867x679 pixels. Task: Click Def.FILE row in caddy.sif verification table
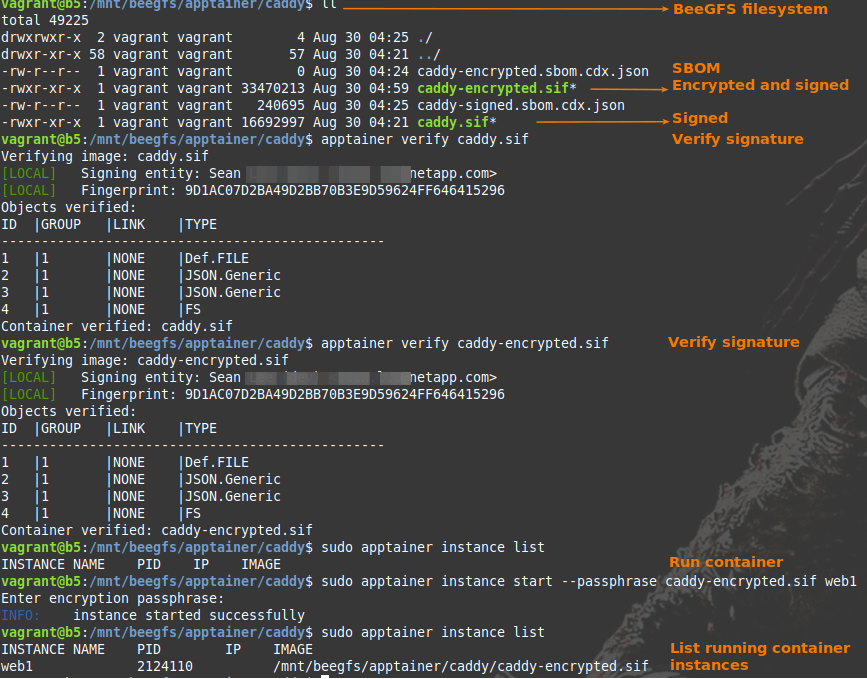tap(125, 258)
